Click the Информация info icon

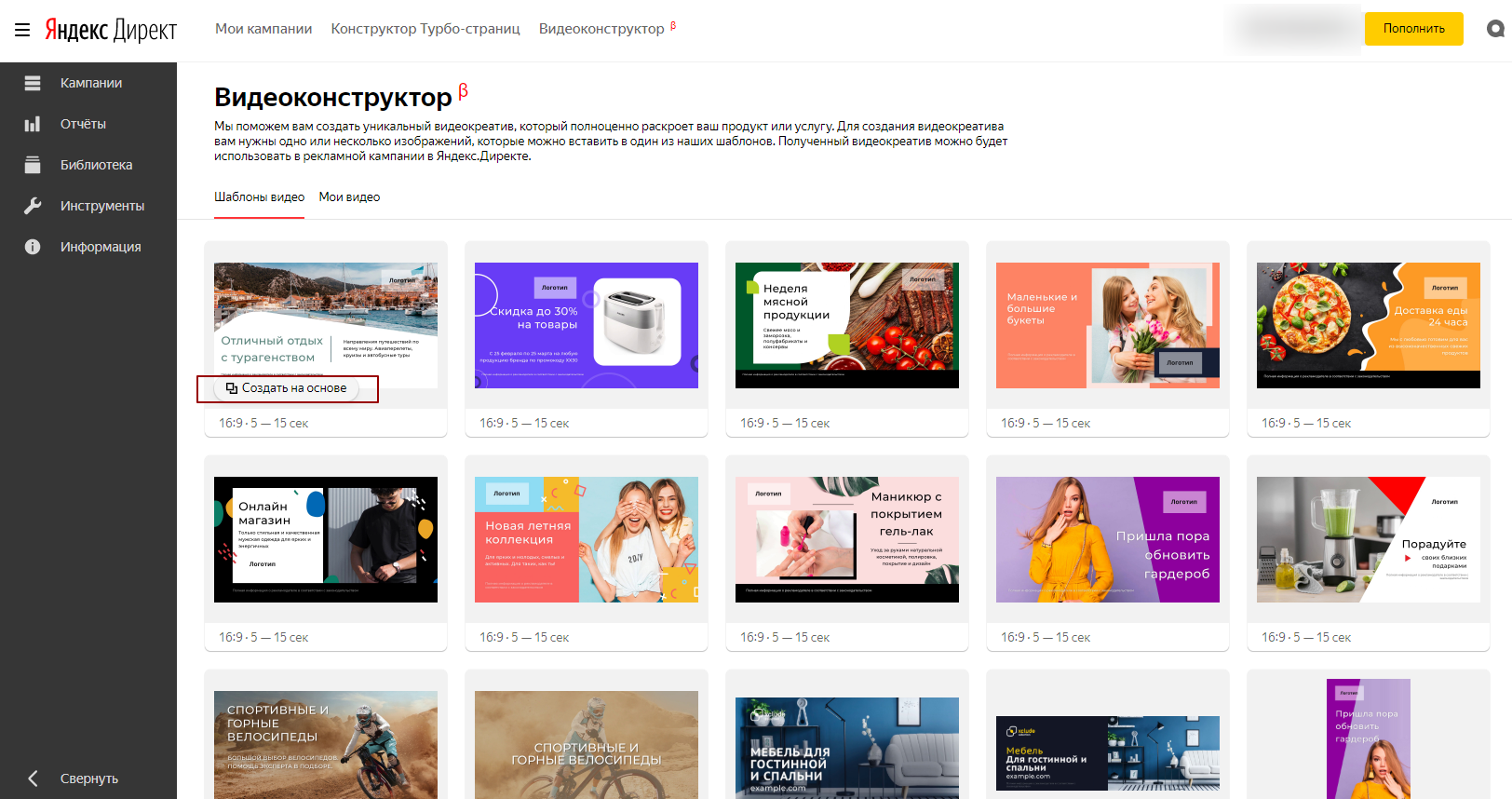pos(33,247)
